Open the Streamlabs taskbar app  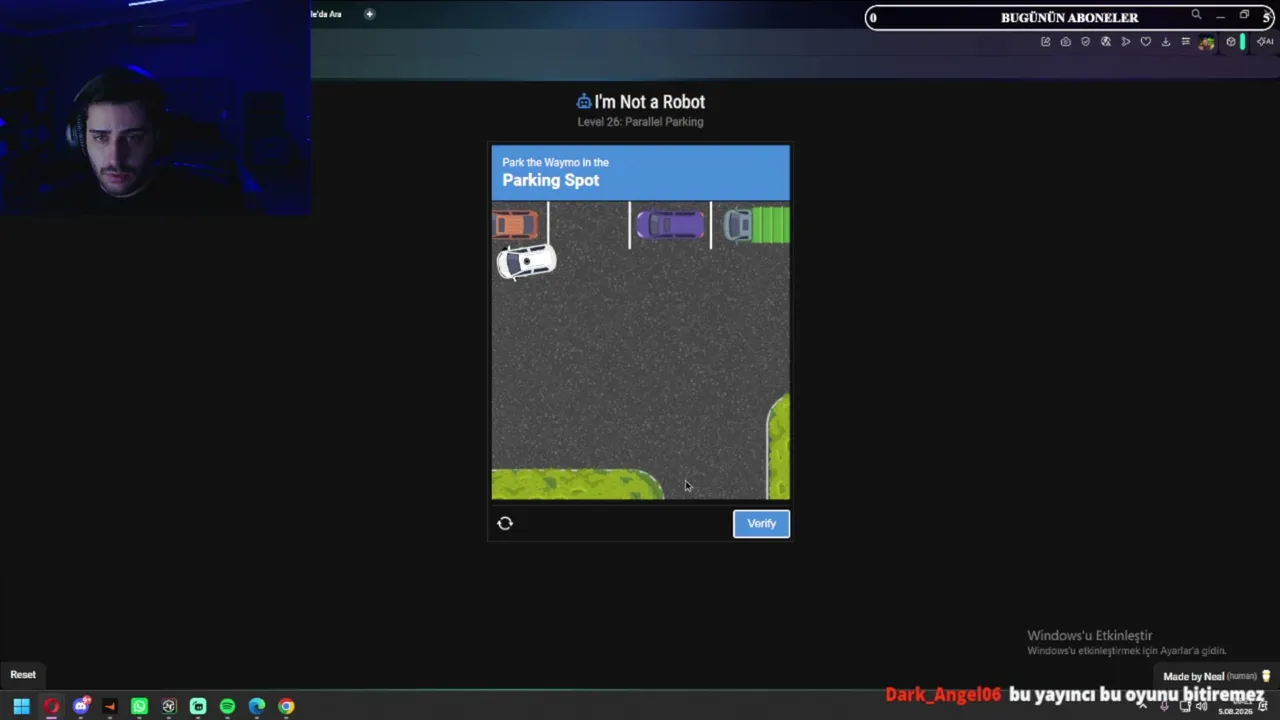[x=198, y=707]
